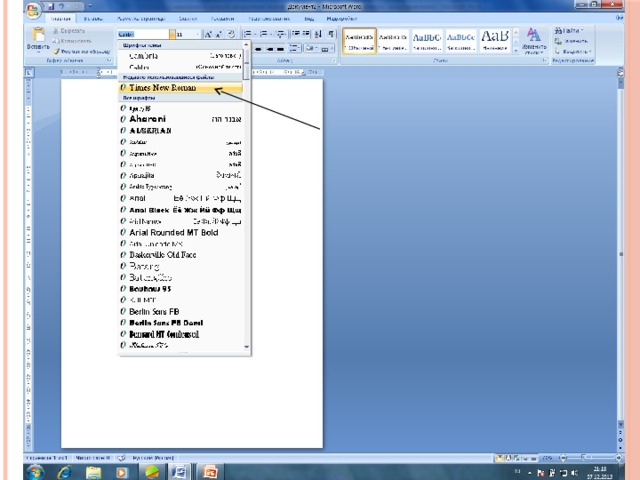
Task: Expand the styles gallery more arrow
Action: click(x=516, y=50)
